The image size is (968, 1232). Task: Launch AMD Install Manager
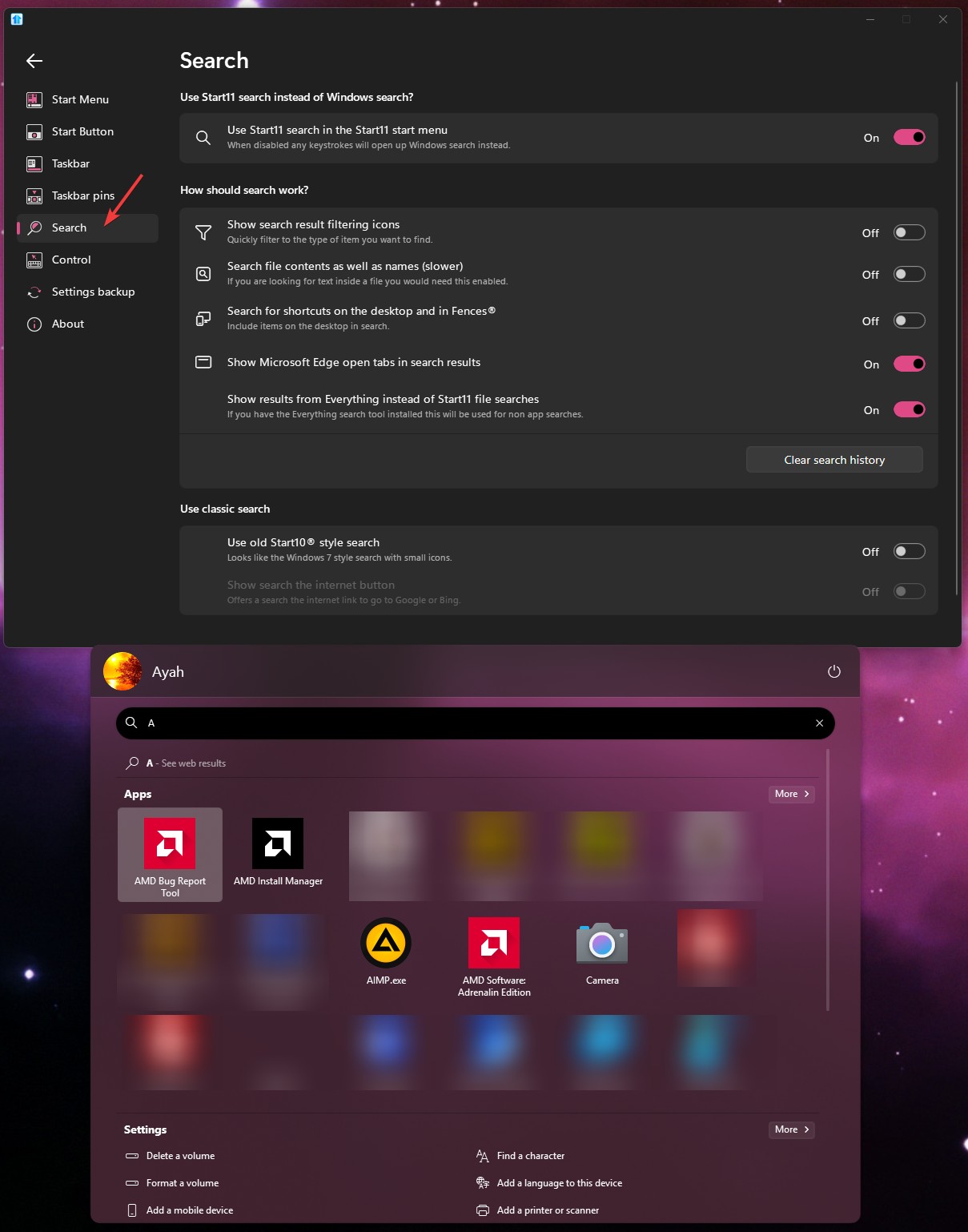[278, 852]
